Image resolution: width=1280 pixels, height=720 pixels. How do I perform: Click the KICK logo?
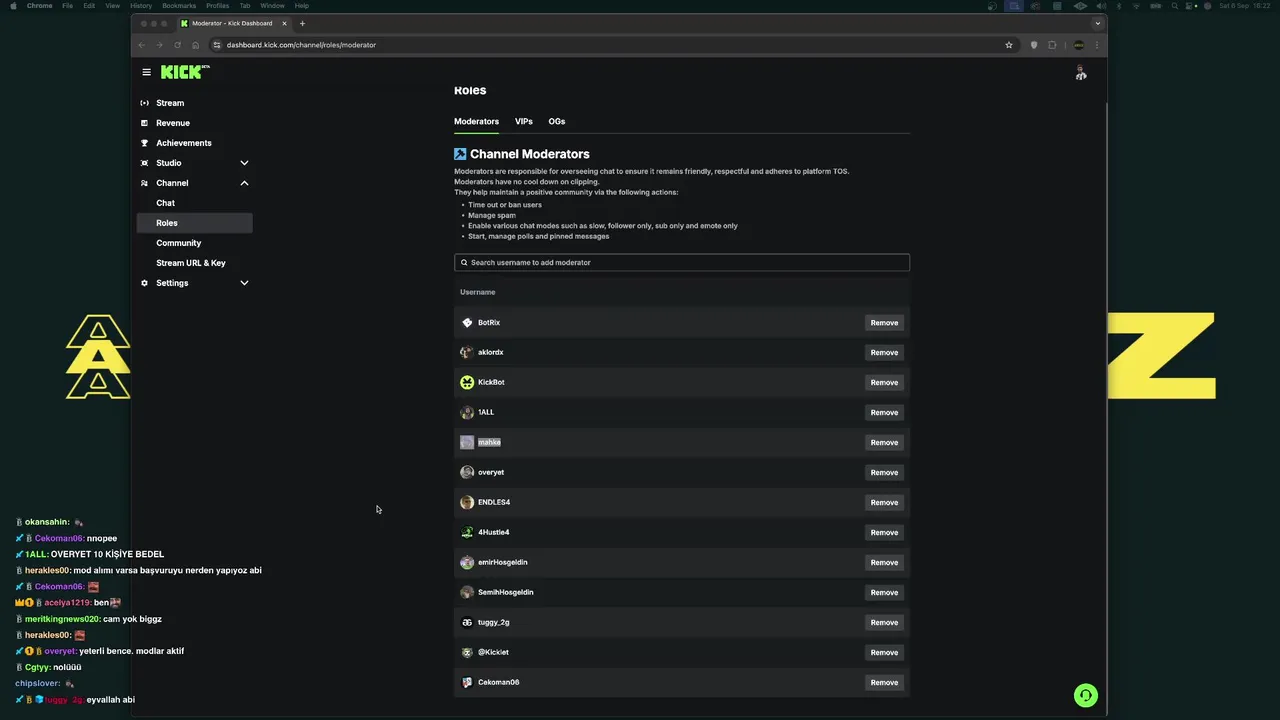tap(185, 72)
